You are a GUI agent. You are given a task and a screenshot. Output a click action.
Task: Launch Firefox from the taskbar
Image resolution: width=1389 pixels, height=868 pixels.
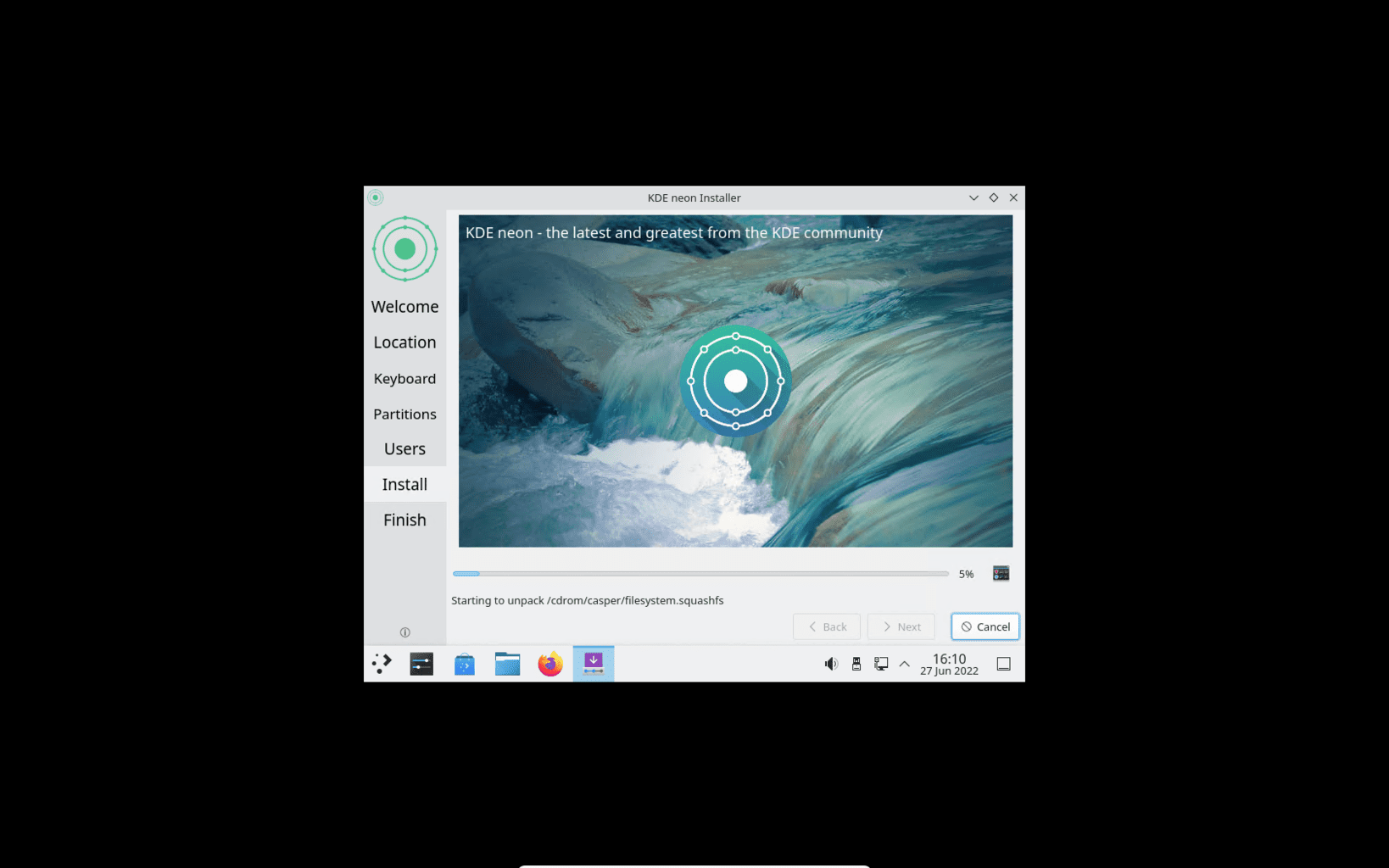(549, 665)
